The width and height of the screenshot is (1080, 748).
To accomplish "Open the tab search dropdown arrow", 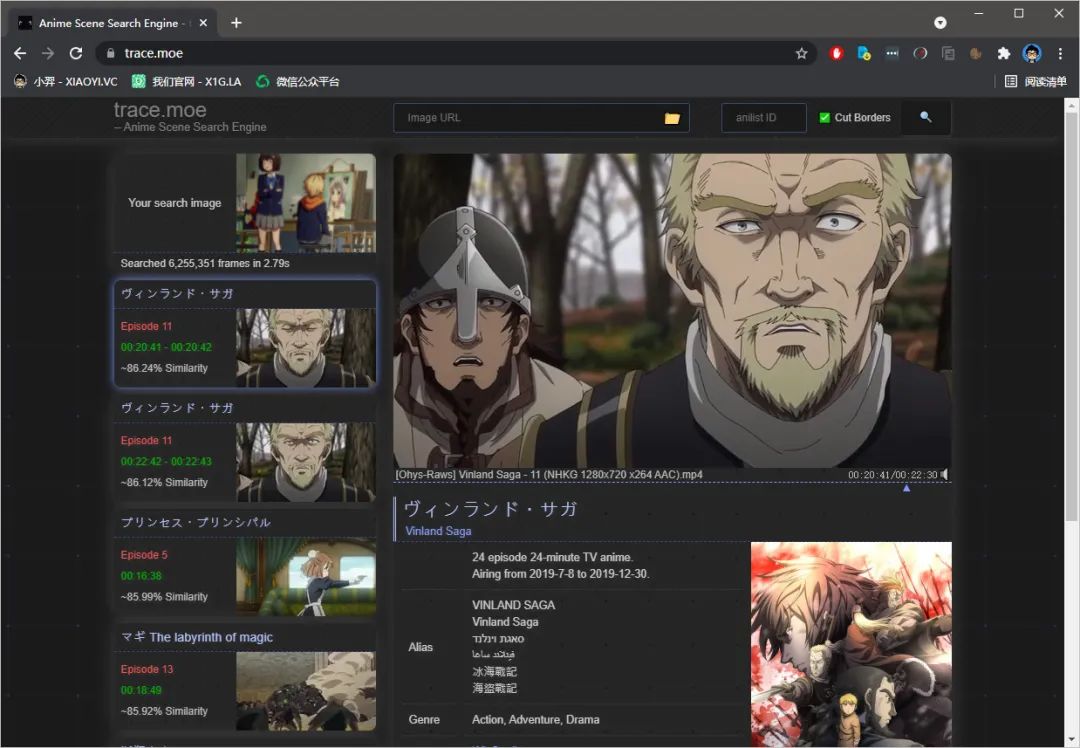I will tap(940, 22).
